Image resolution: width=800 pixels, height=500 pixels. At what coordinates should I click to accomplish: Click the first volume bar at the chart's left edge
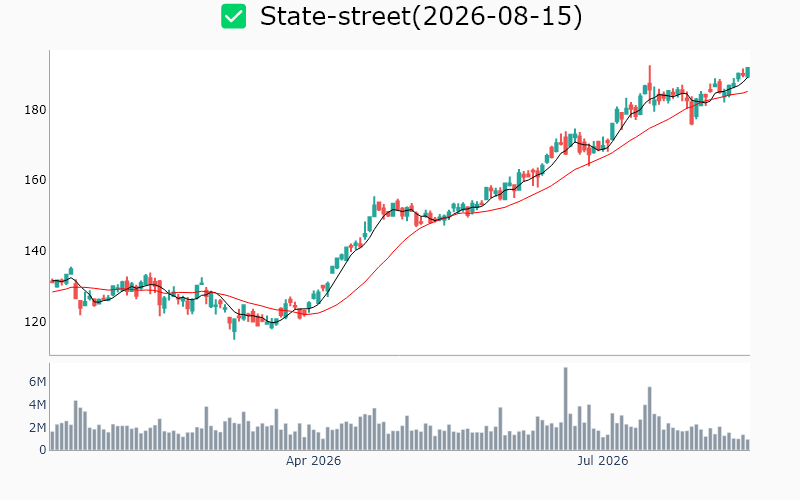[52, 441]
